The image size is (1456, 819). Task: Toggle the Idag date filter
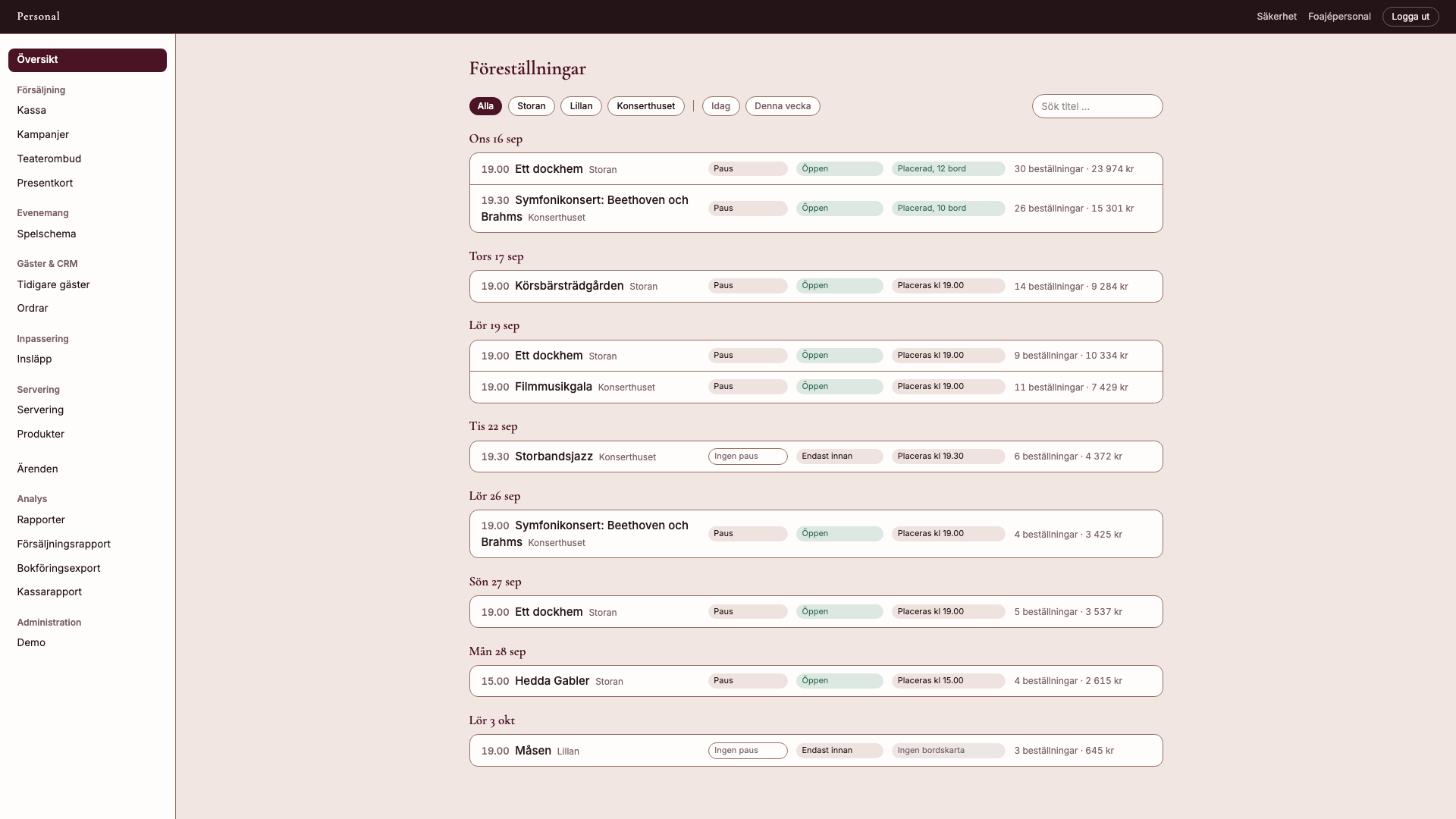(x=721, y=106)
